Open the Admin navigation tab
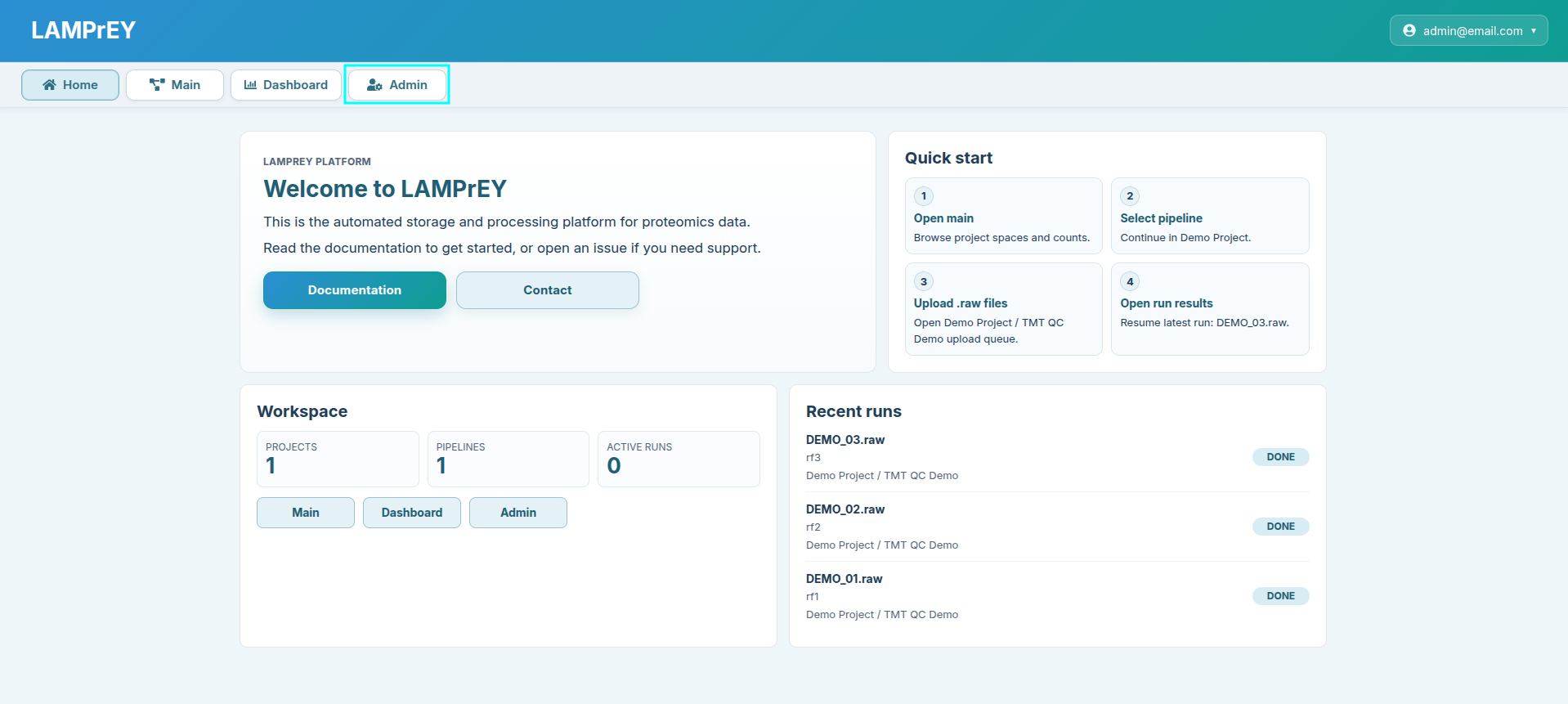The height and width of the screenshot is (704, 1568). pyautogui.click(x=397, y=85)
